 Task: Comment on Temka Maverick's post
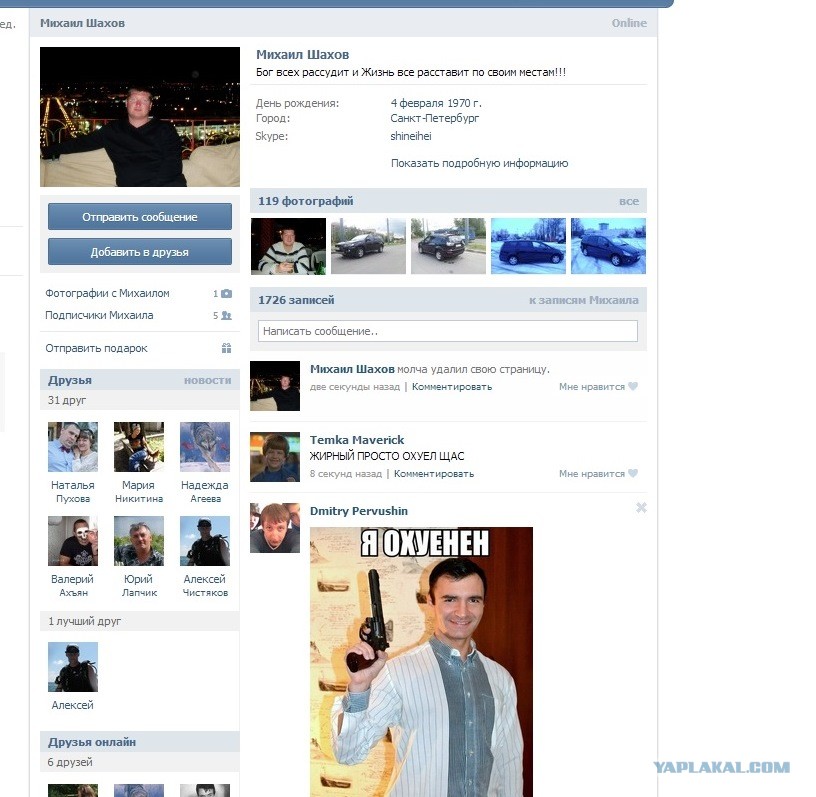click(433, 474)
